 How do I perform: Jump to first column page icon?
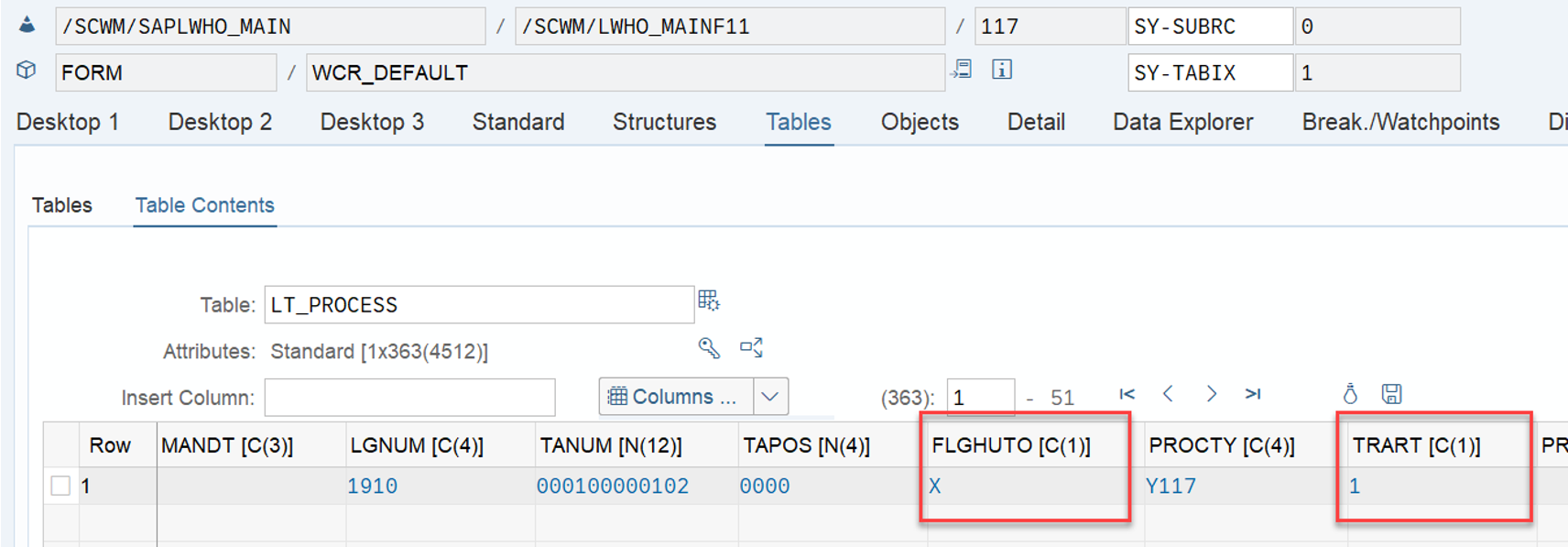1127,394
